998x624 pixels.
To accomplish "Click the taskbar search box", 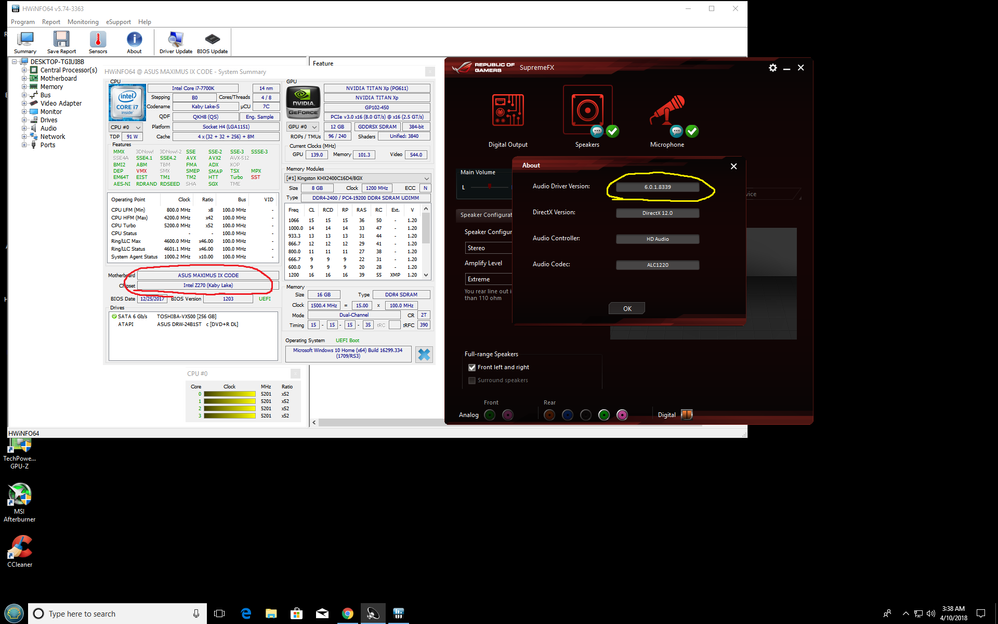I will [x=118, y=614].
